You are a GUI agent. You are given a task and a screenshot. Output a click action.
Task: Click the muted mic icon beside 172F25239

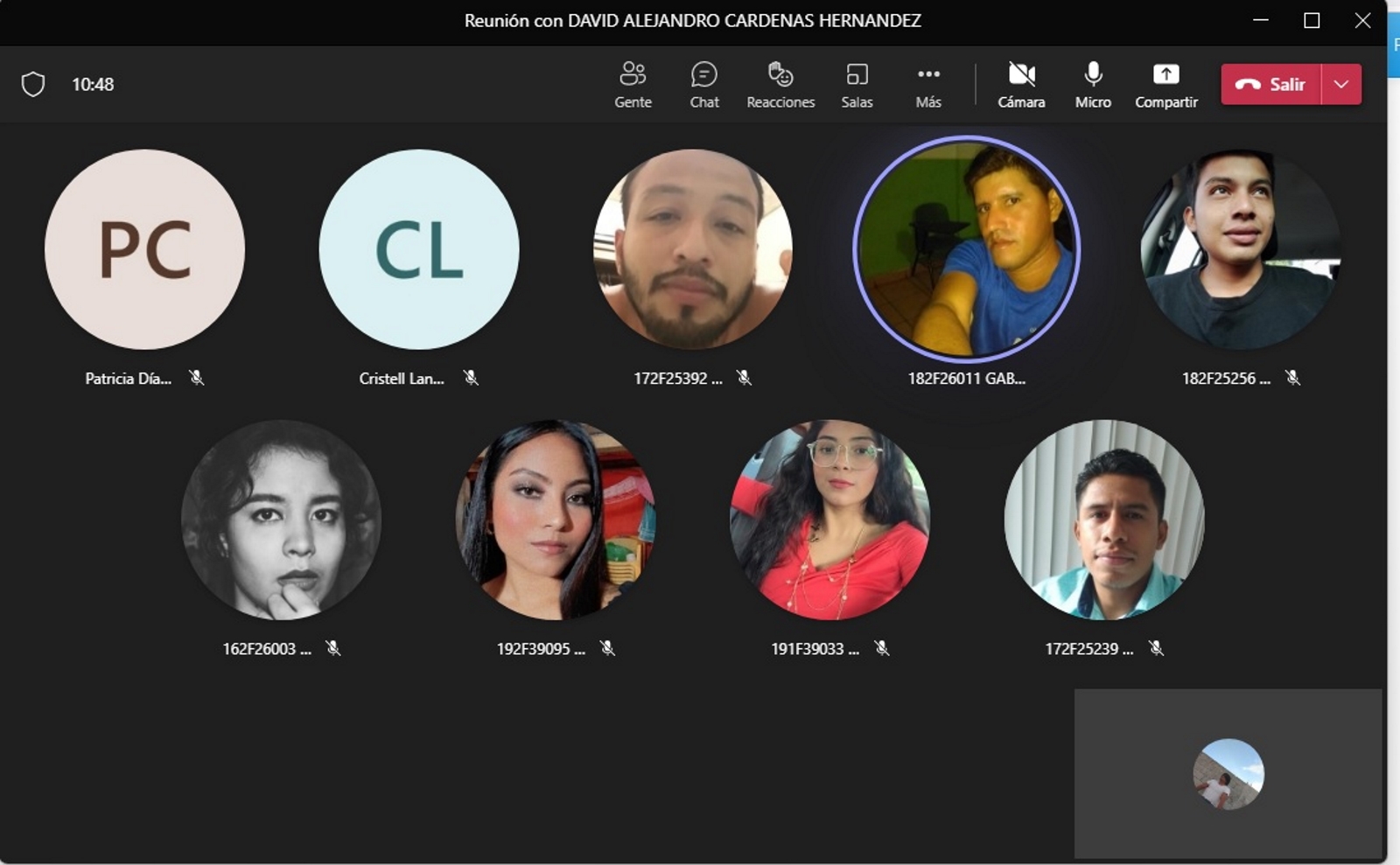pyautogui.click(x=1156, y=648)
